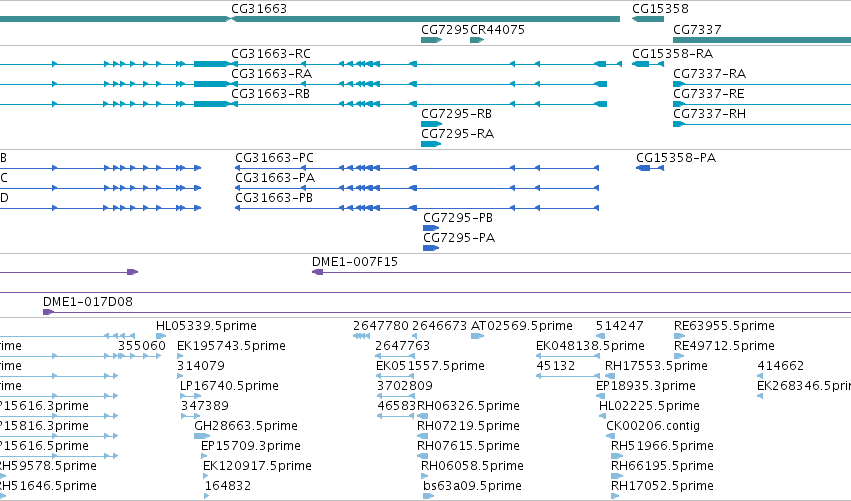The height and width of the screenshot is (501, 851).
Task: Select the CR44075 gene label
Action: pos(497,29)
